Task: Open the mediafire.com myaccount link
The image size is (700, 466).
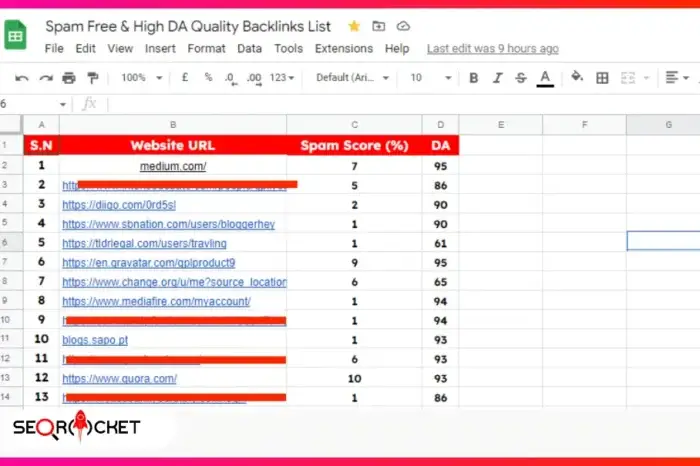Action: pyautogui.click(x=156, y=301)
